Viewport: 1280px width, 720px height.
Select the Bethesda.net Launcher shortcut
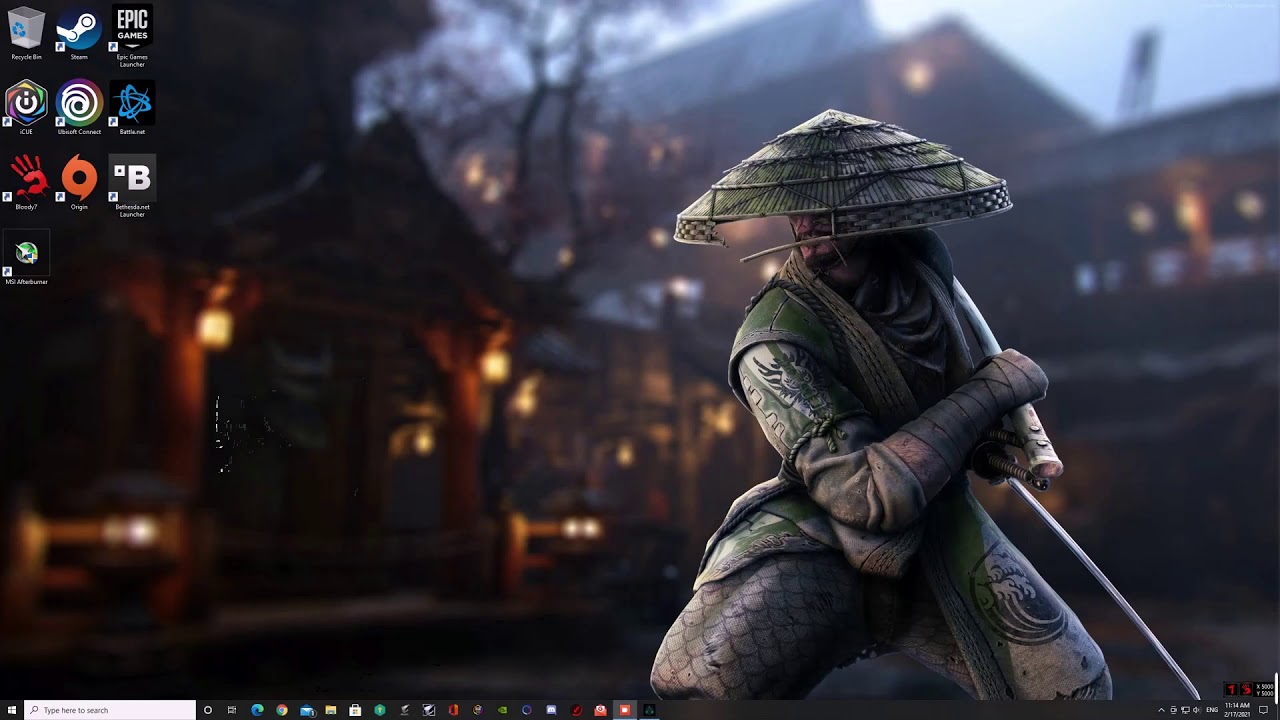[x=132, y=185]
